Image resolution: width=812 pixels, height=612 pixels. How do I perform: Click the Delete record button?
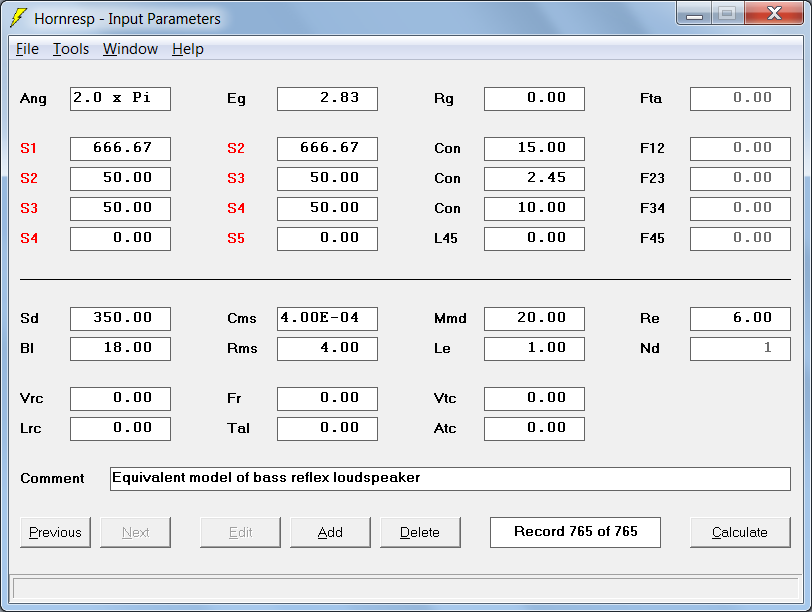[x=420, y=532]
